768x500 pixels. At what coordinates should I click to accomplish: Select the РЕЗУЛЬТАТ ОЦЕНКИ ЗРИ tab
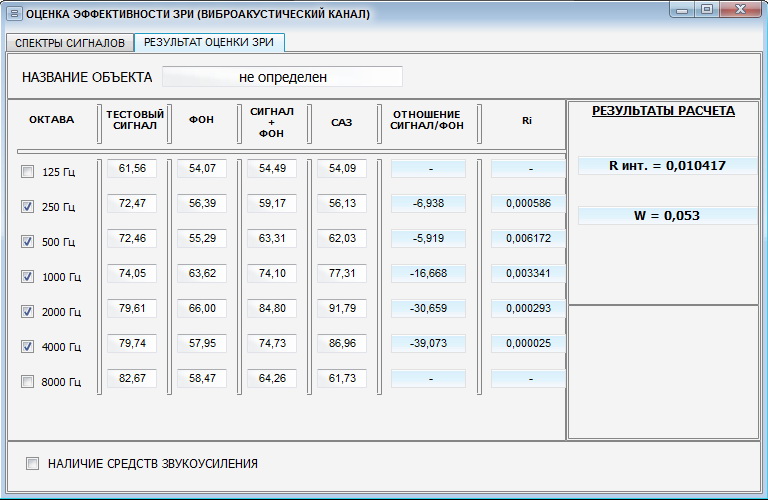pyautogui.click(x=211, y=42)
